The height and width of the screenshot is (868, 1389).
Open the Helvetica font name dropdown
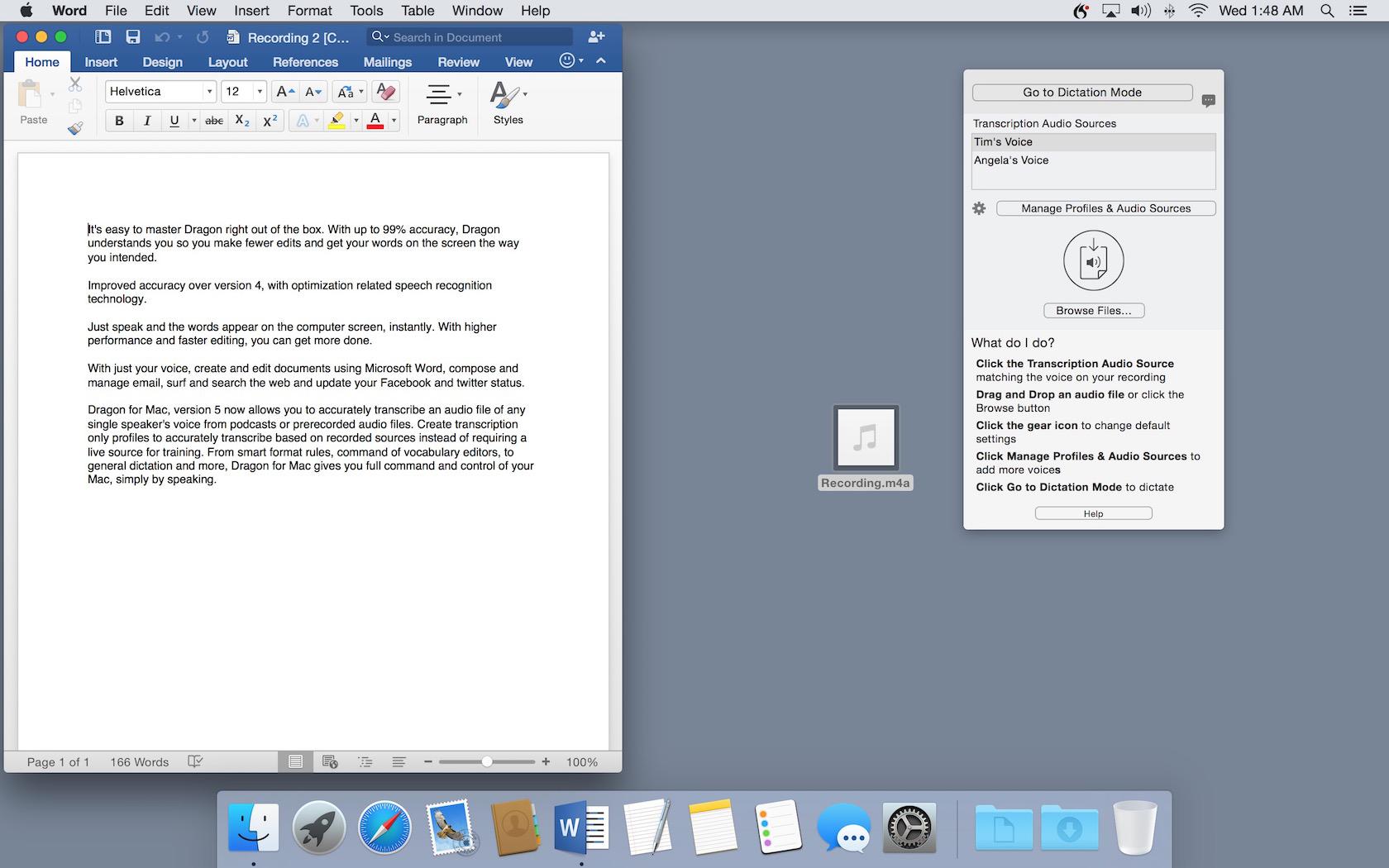pos(209,92)
